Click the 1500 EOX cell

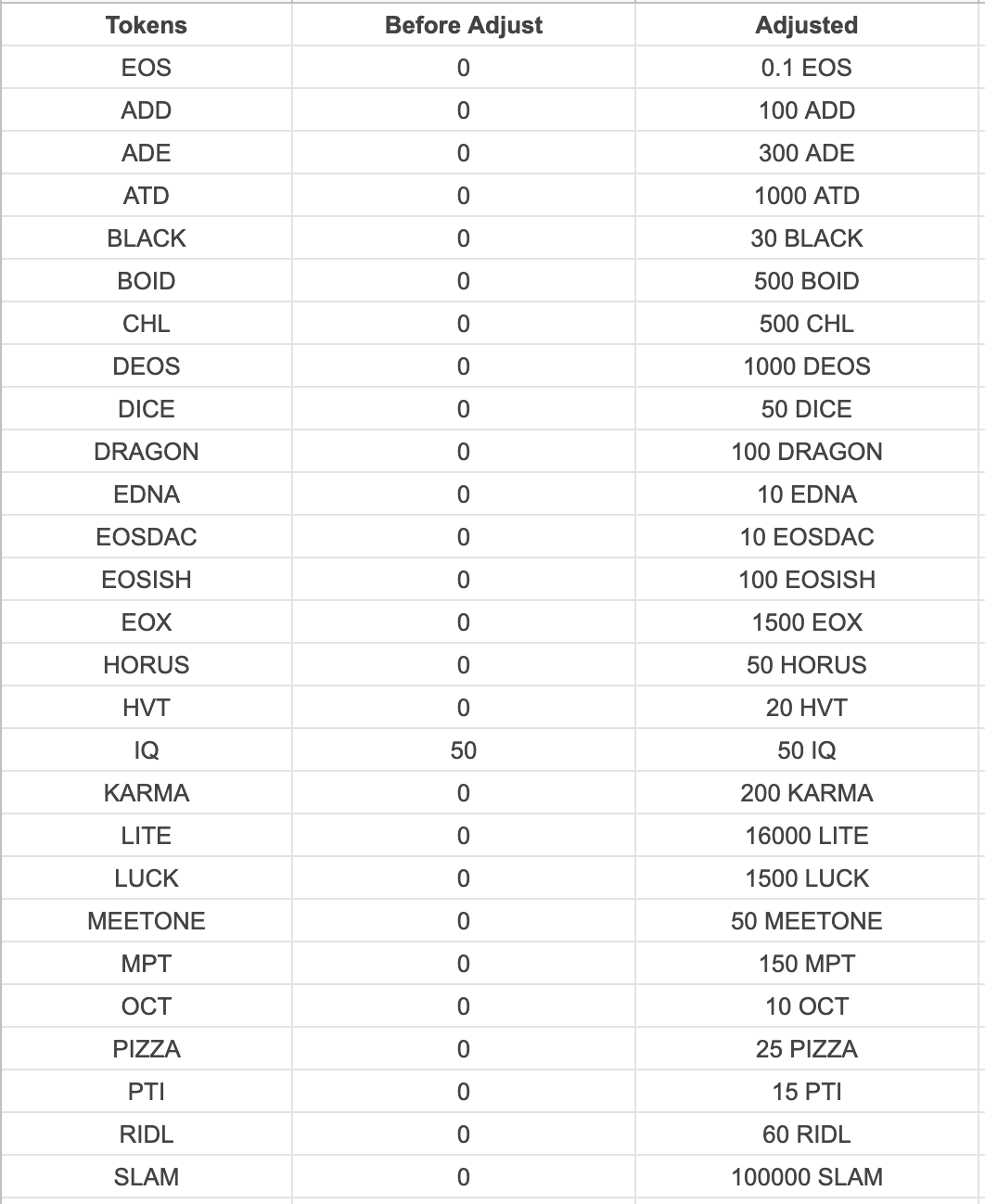[x=806, y=622]
